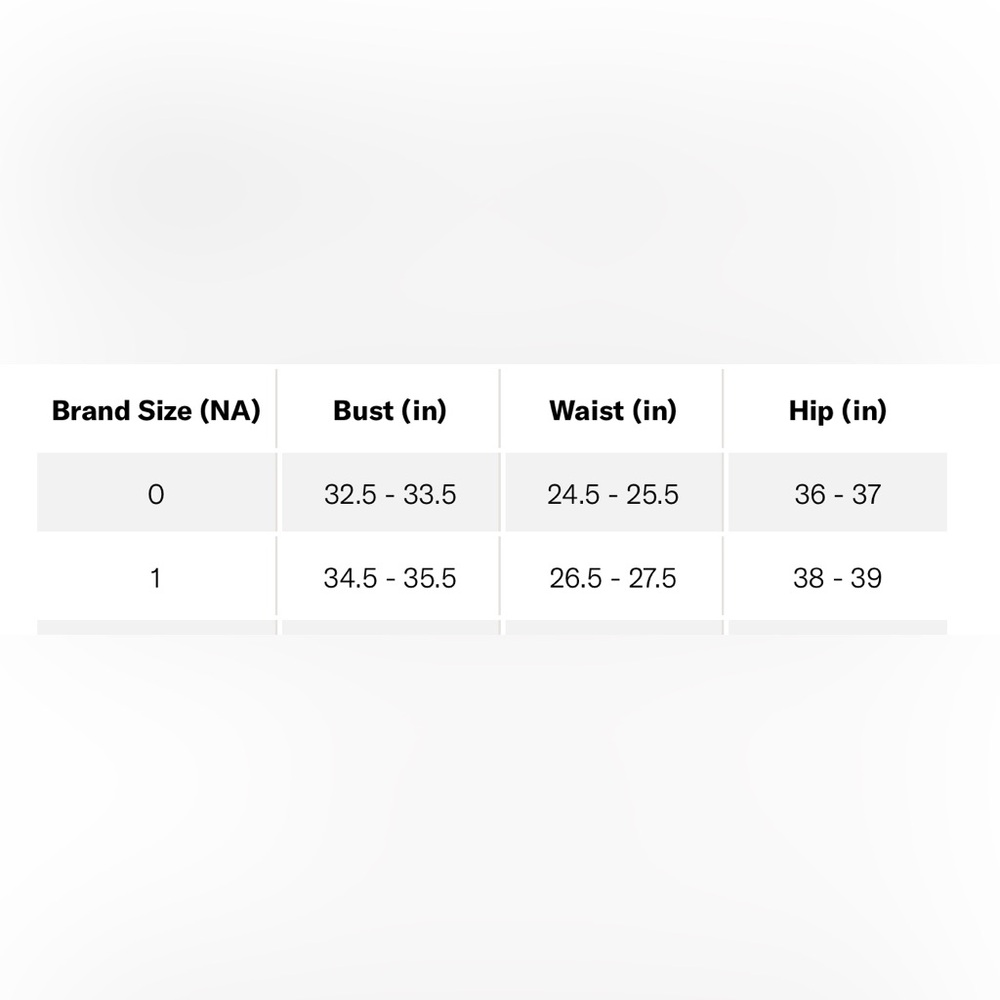Select the Hip (in) column header
This screenshot has height=1000, width=1000.
tap(837, 410)
